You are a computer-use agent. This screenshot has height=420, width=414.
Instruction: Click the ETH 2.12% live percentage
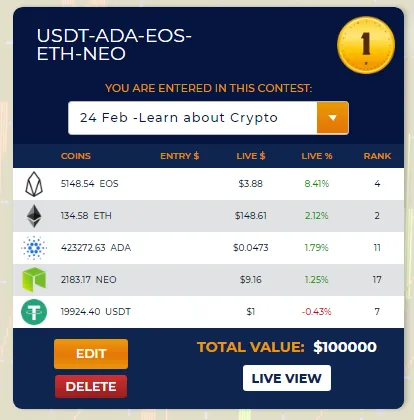point(316,216)
